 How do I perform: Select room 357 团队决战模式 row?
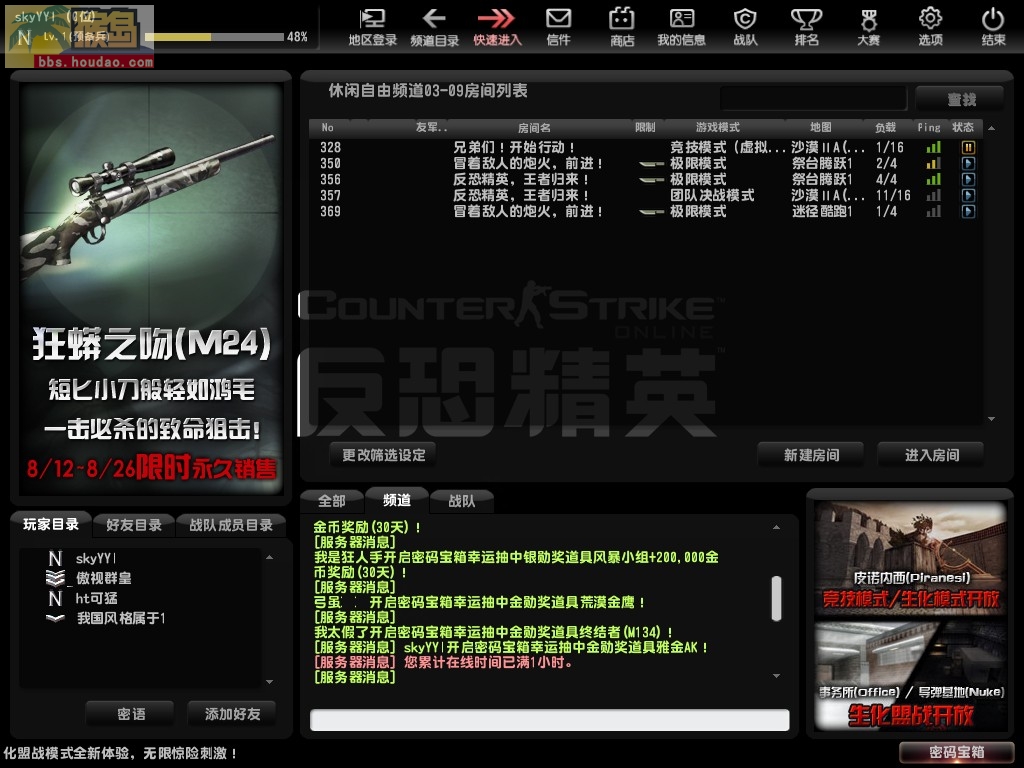tap(647, 195)
